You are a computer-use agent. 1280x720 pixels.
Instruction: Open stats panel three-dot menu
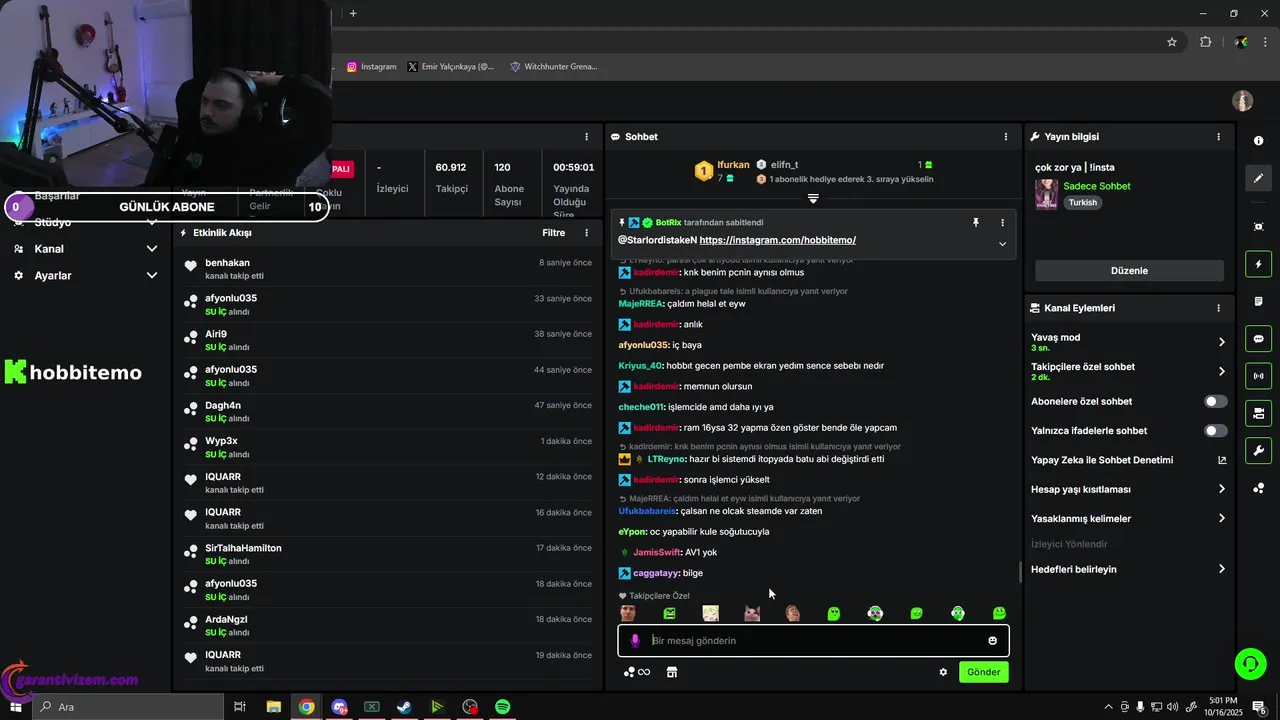[587, 137]
